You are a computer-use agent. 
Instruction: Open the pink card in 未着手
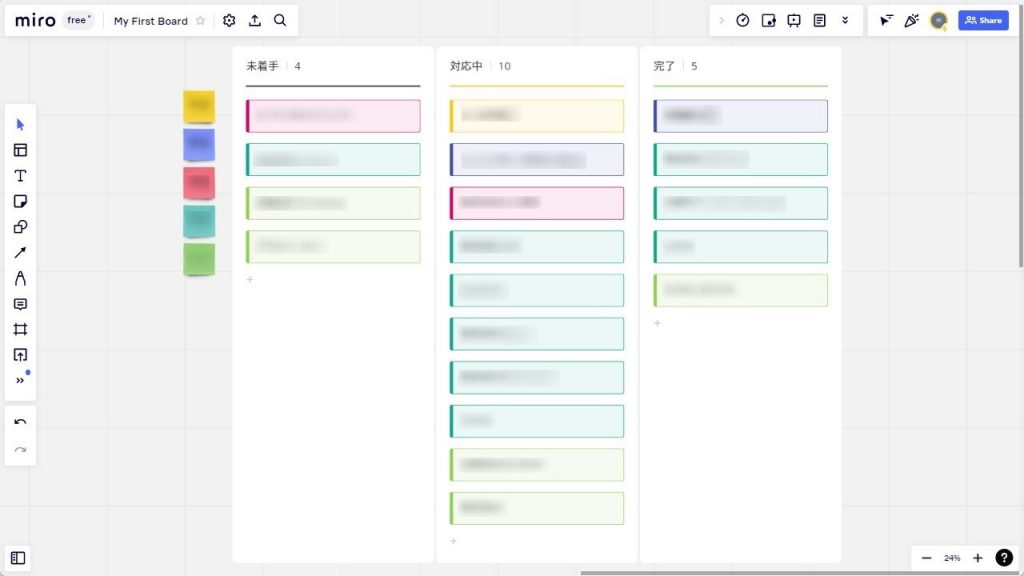click(333, 116)
